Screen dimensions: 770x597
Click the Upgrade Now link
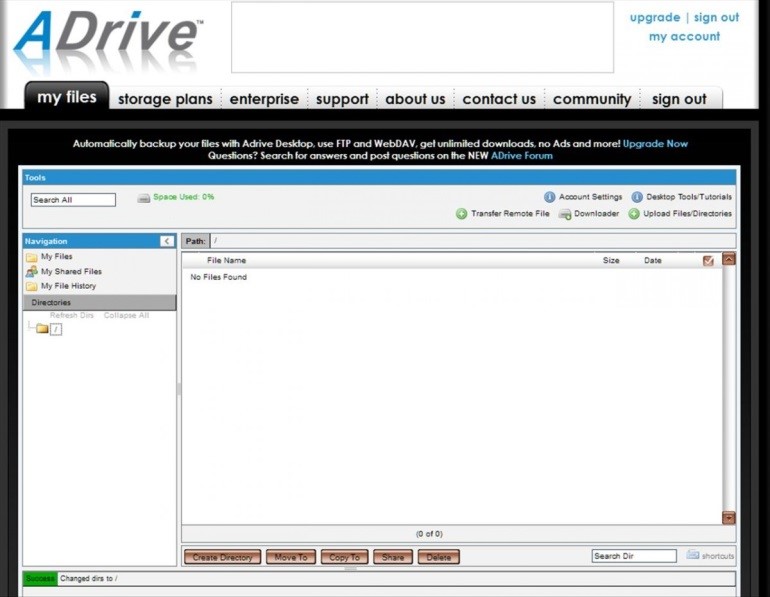(655, 144)
